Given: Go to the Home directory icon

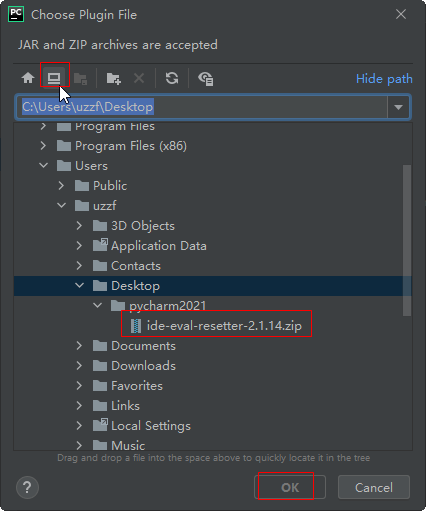Looking at the screenshot, I should [28, 78].
